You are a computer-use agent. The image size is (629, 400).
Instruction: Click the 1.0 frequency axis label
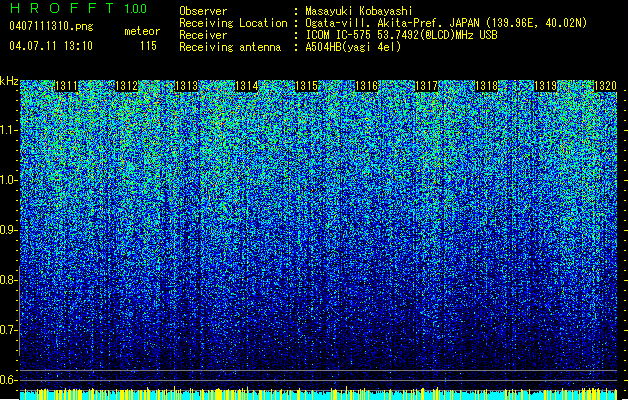pos(9,180)
